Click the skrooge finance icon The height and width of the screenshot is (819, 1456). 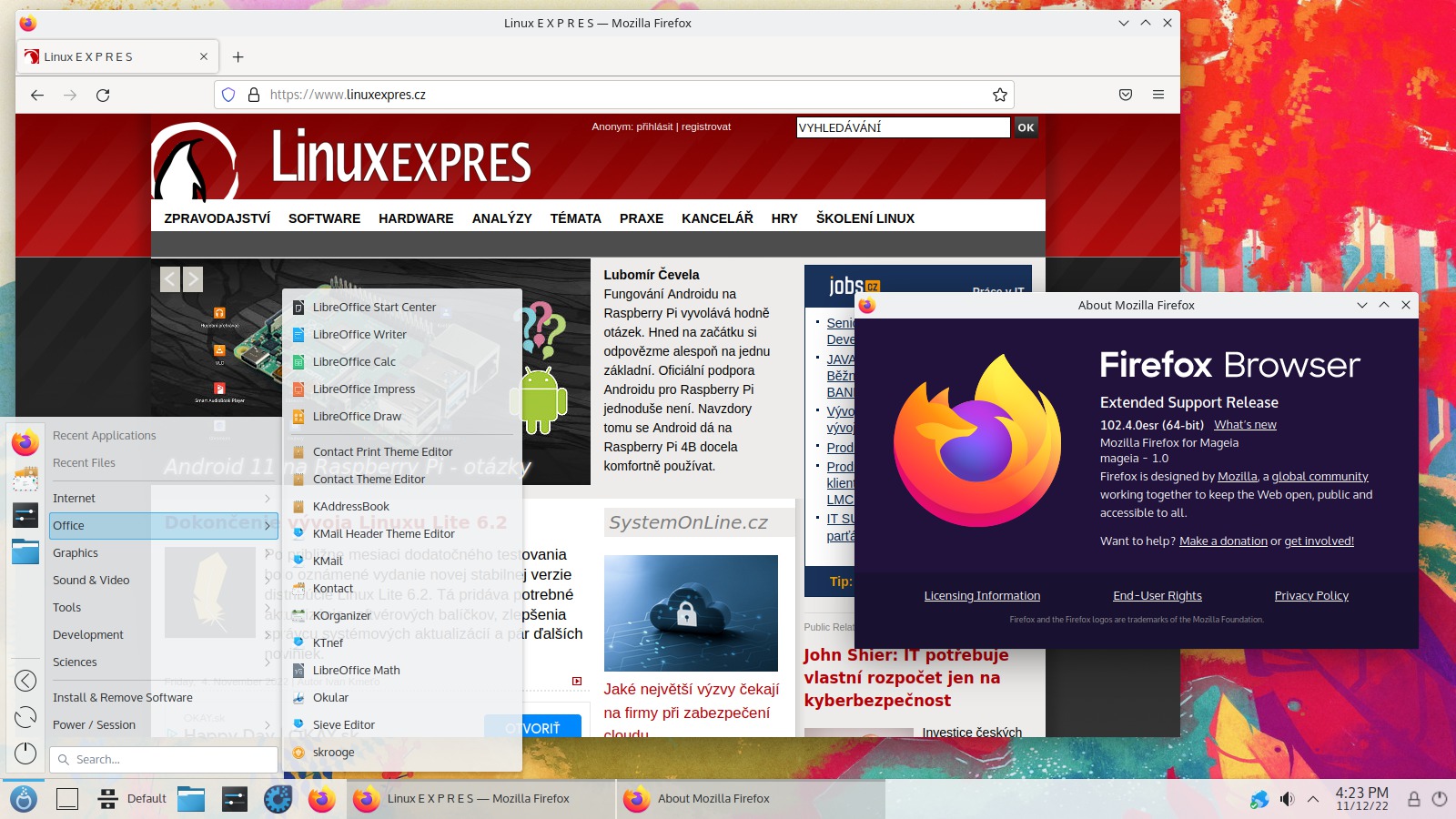[298, 753]
